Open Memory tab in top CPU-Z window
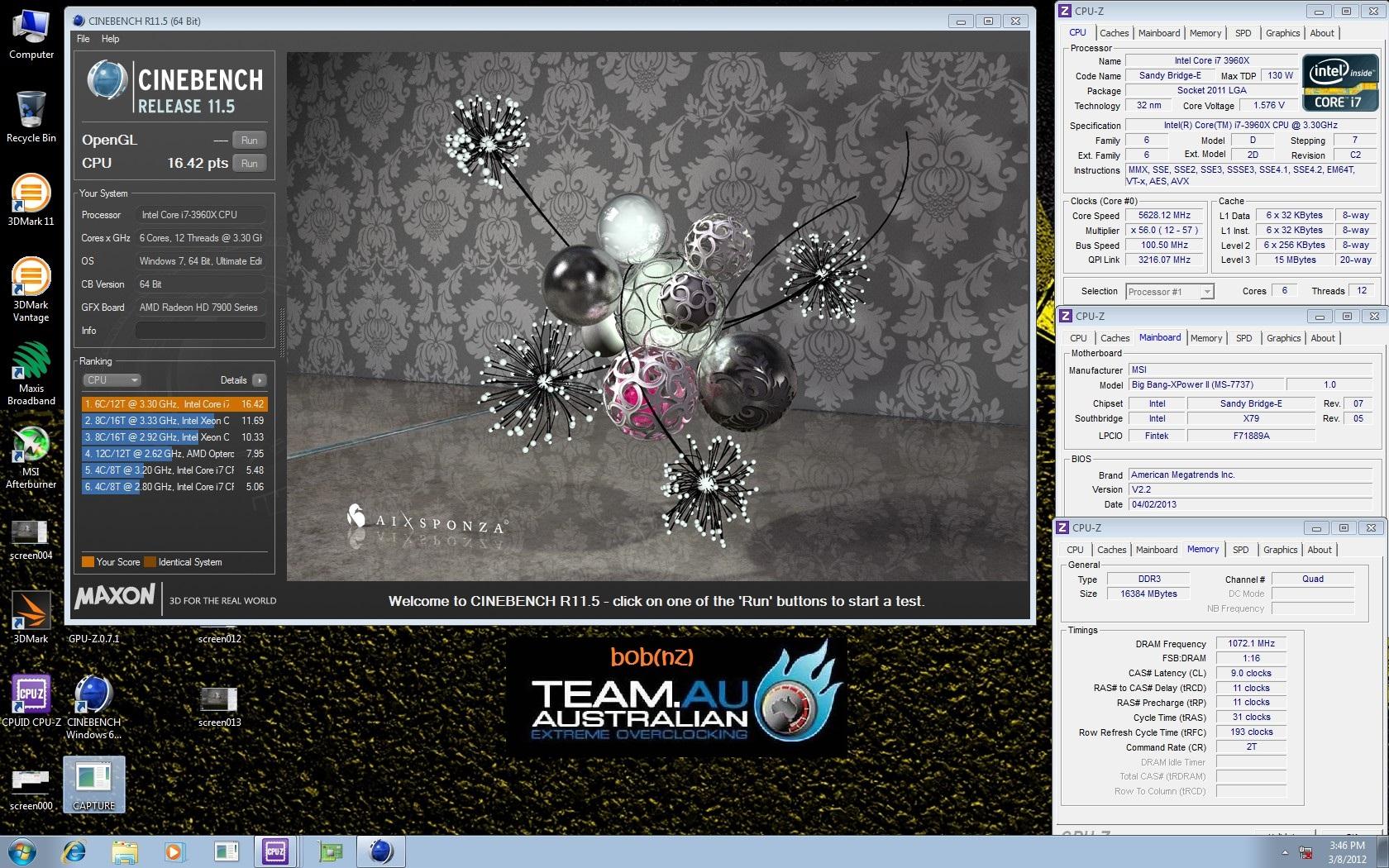 (x=1205, y=33)
